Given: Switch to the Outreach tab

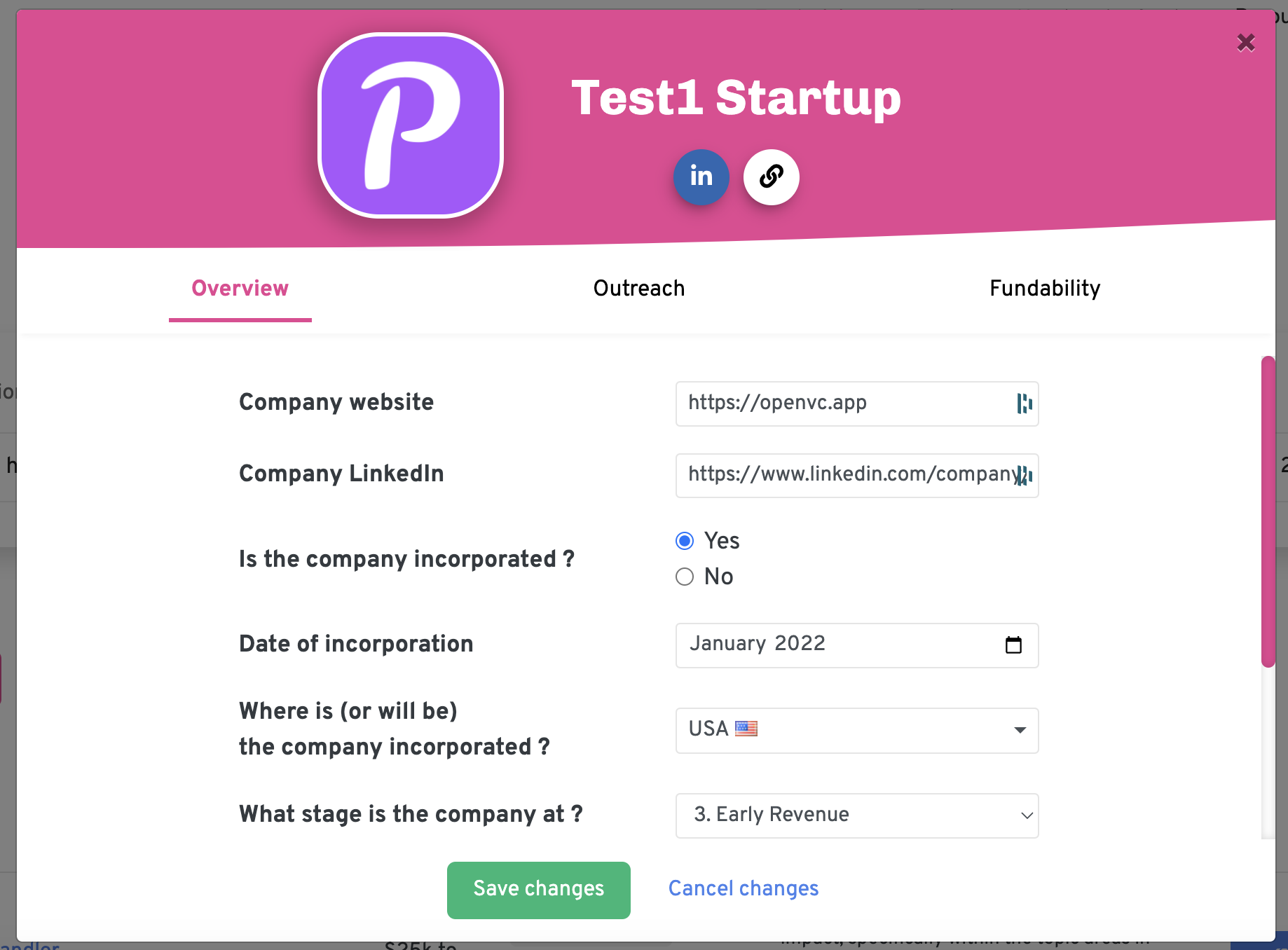Looking at the screenshot, I should pyautogui.click(x=639, y=288).
